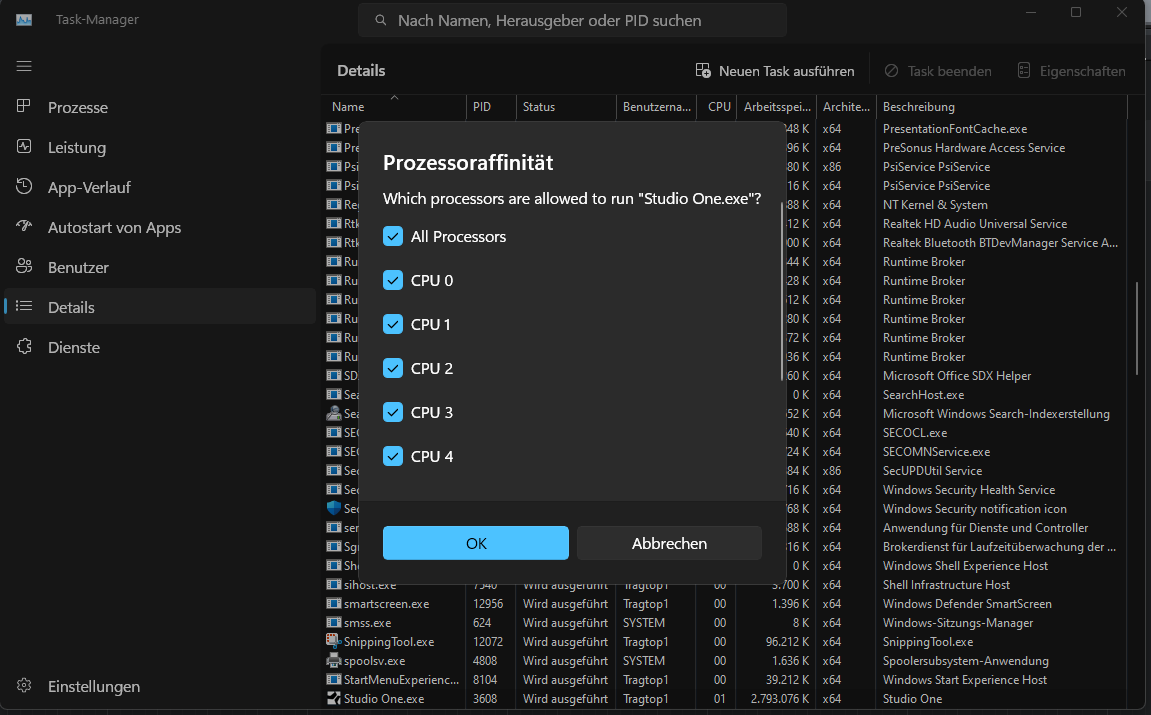1151x715 pixels.
Task: Click the SnippingTool.exe process icon
Action: click(x=334, y=641)
